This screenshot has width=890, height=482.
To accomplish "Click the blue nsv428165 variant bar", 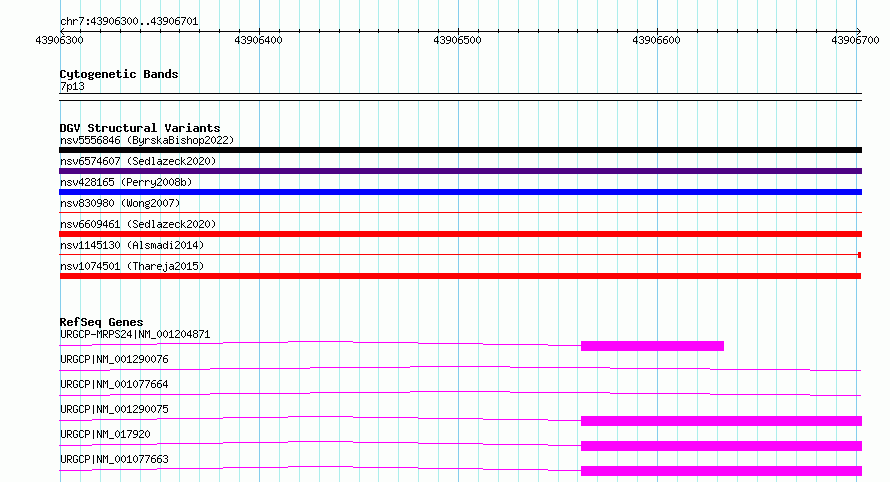I will tap(460, 192).
